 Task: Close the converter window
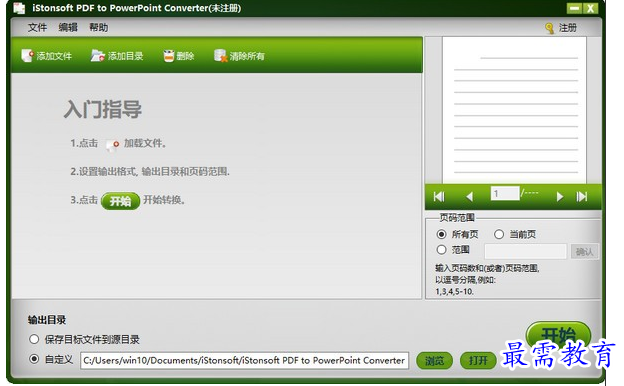coord(591,8)
